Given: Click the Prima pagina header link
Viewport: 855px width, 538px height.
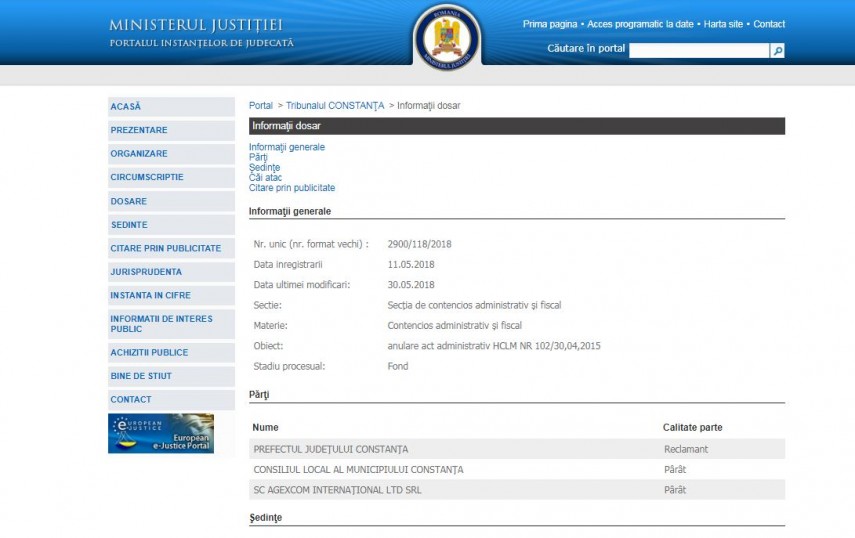Looking at the screenshot, I should pyautogui.click(x=550, y=24).
